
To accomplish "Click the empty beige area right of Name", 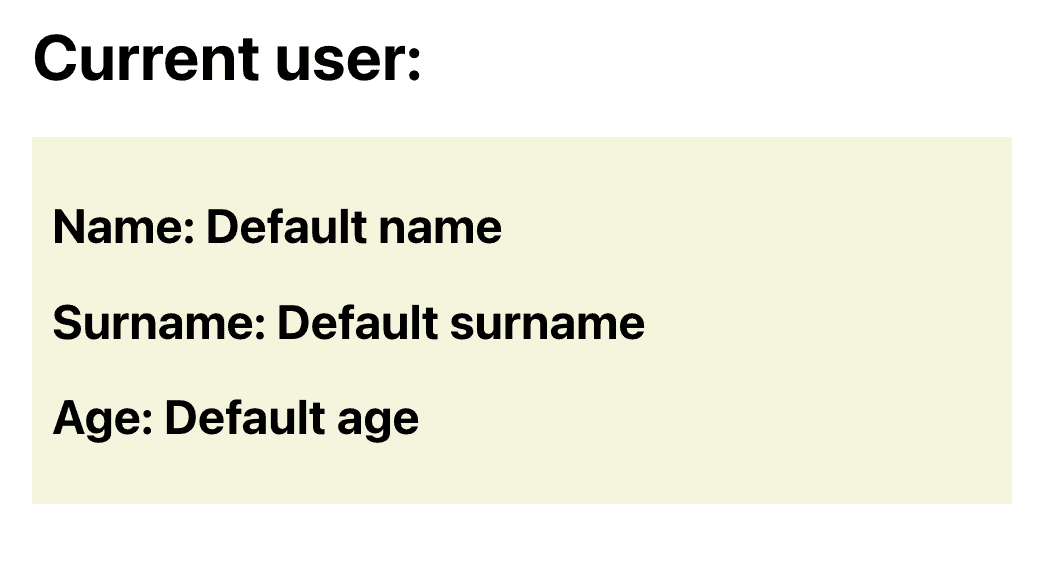I will tap(754, 227).
